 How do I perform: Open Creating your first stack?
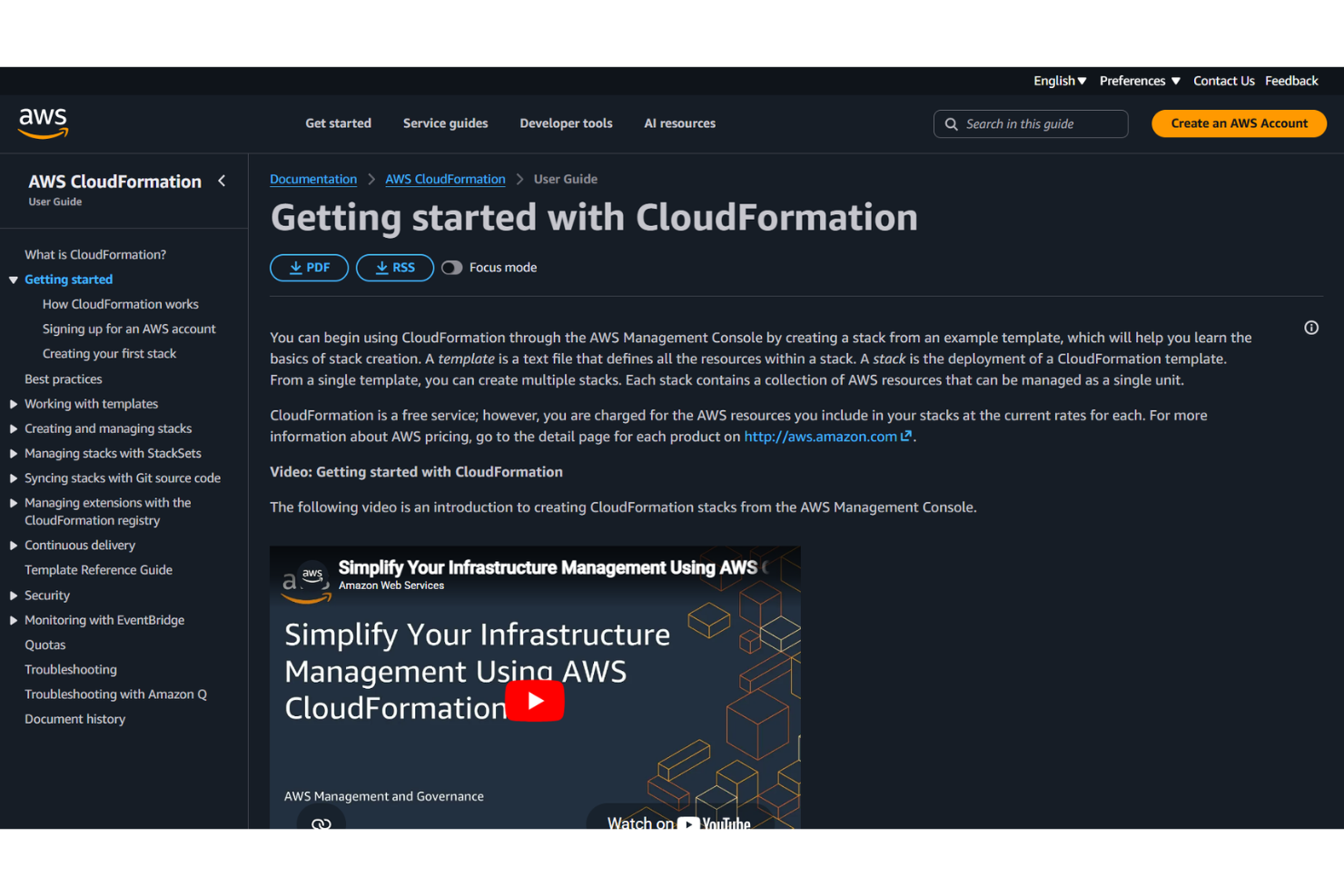109,354
